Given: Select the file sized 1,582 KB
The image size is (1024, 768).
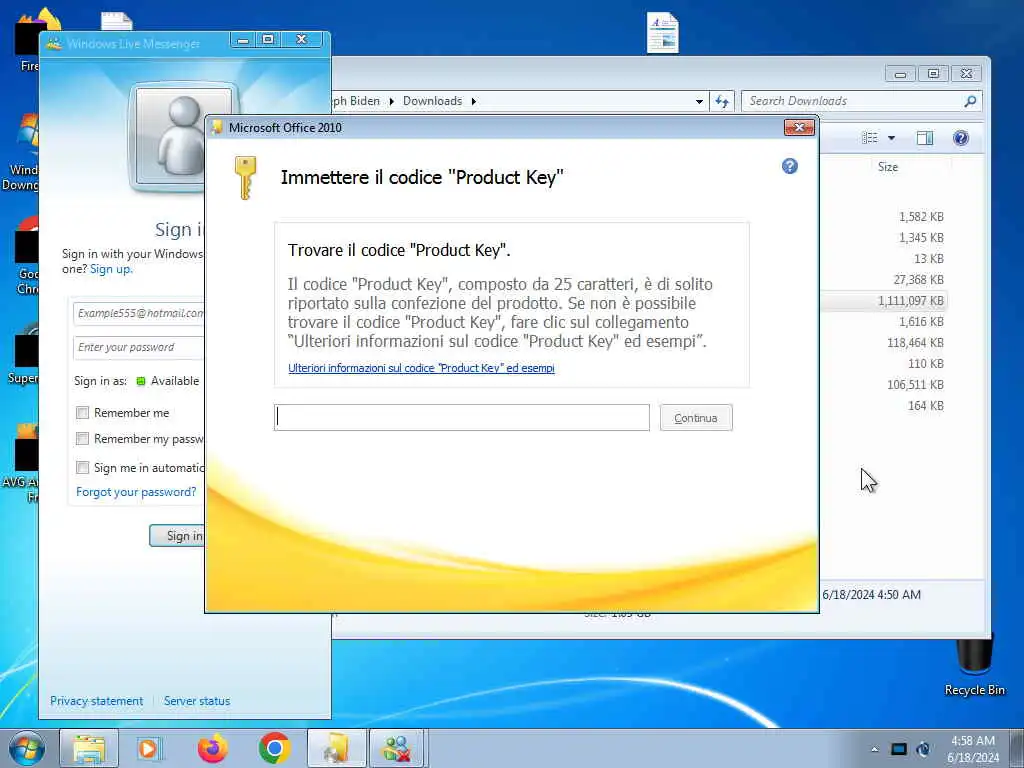Looking at the screenshot, I should [921, 217].
